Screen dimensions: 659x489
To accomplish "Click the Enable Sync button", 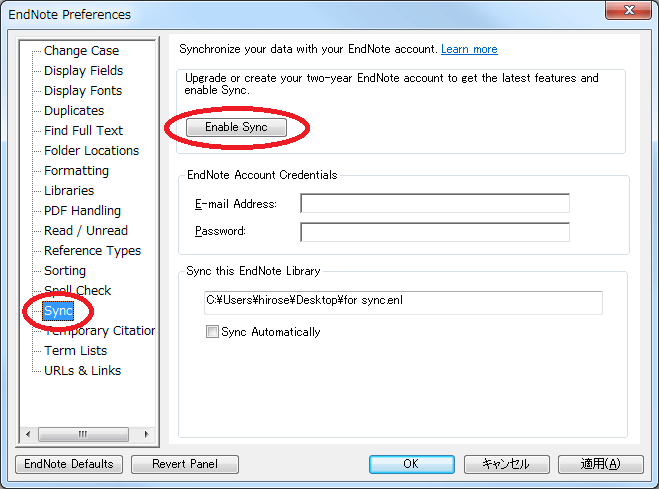I will 236,127.
